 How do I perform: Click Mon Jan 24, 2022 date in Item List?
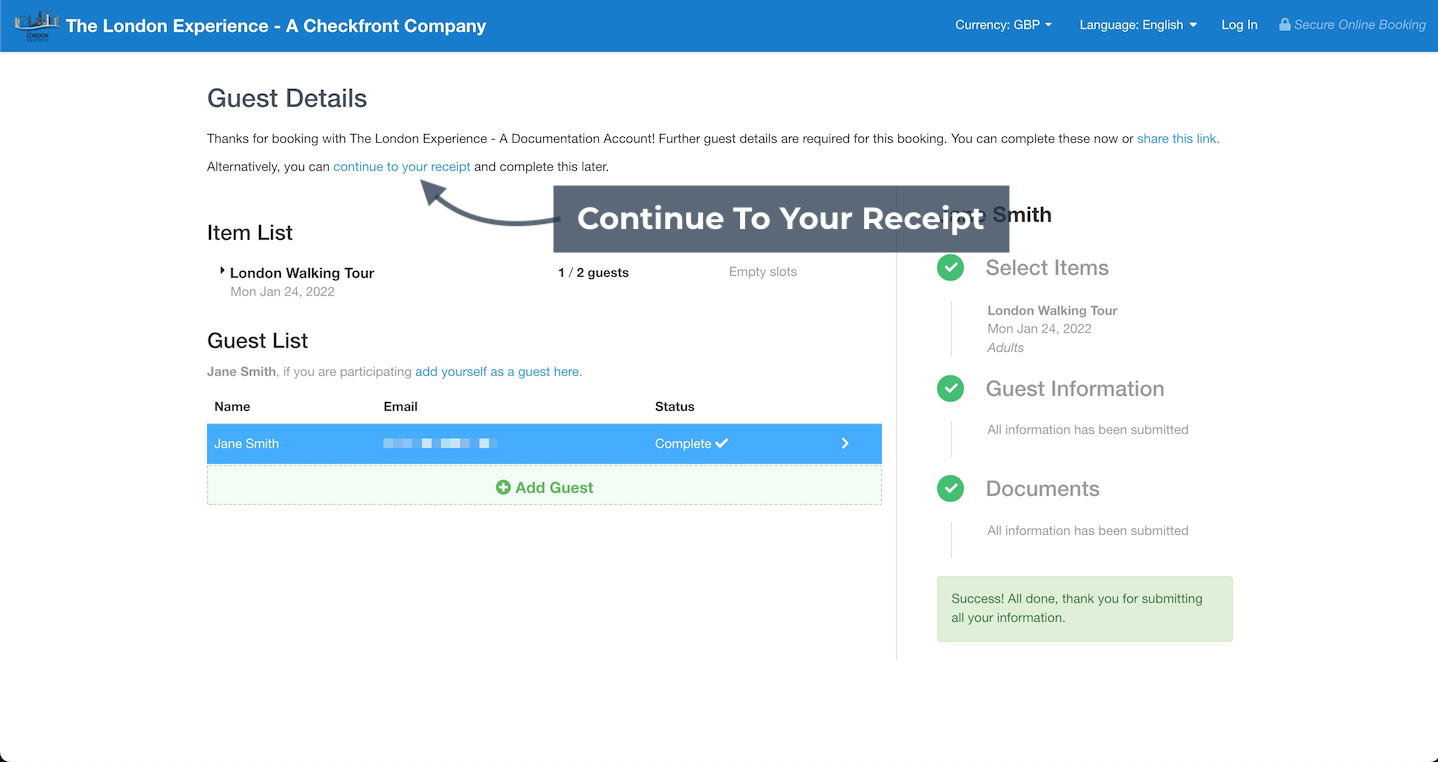coord(282,292)
